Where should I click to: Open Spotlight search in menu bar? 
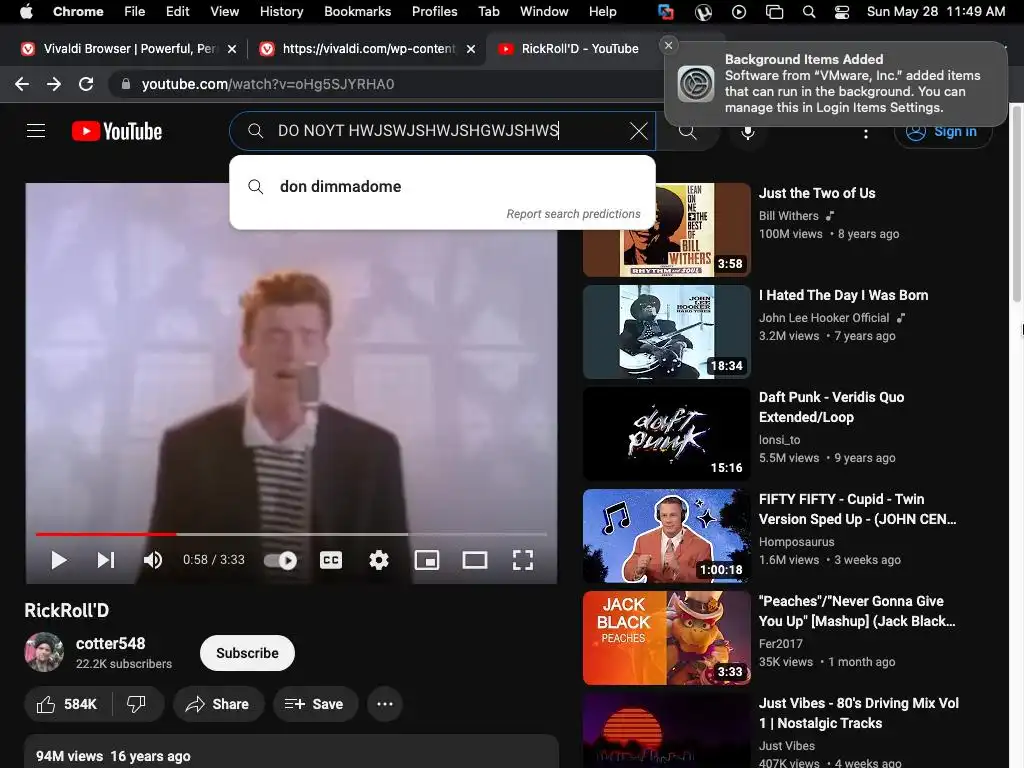pos(808,12)
